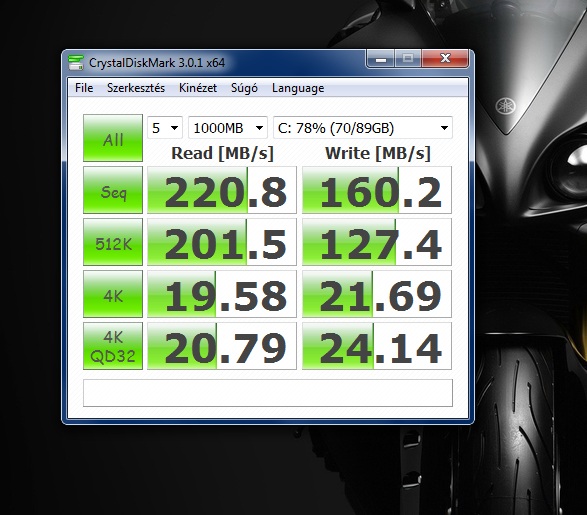Screen dimensions: 587x515
Task: Open the Súgó menu
Action: [244, 88]
